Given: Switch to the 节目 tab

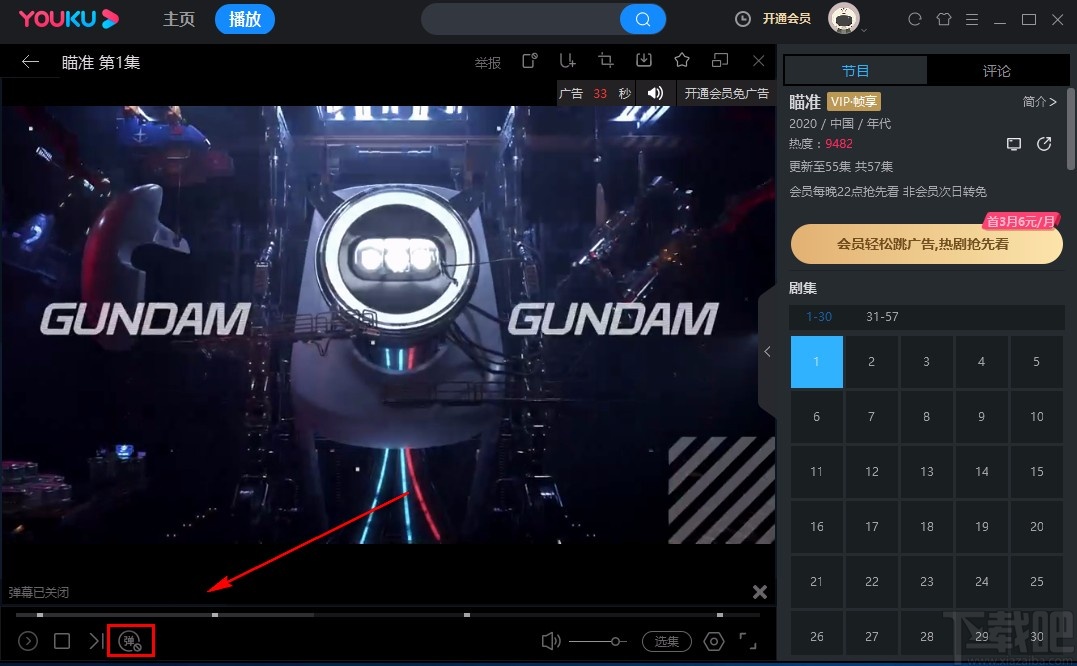Looking at the screenshot, I should click(x=855, y=71).
